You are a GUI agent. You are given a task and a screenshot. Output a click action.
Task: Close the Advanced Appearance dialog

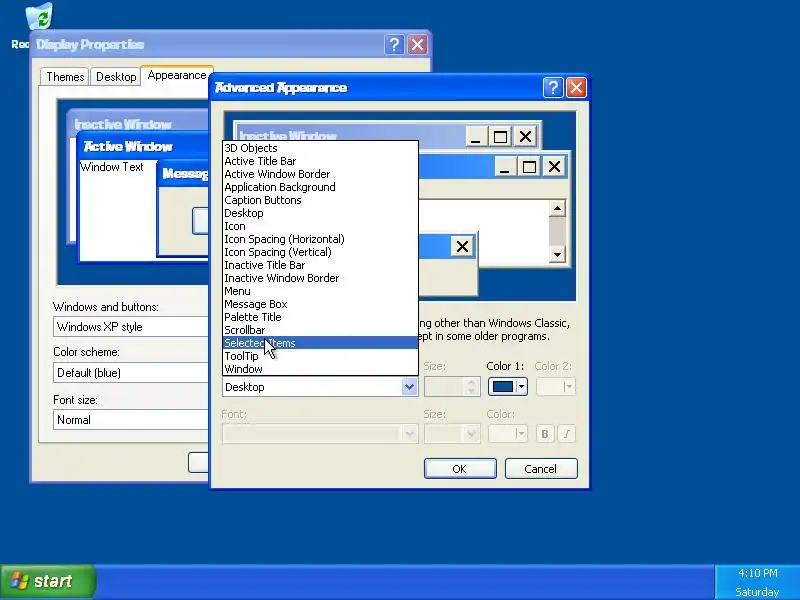click(x=577, y=88)
